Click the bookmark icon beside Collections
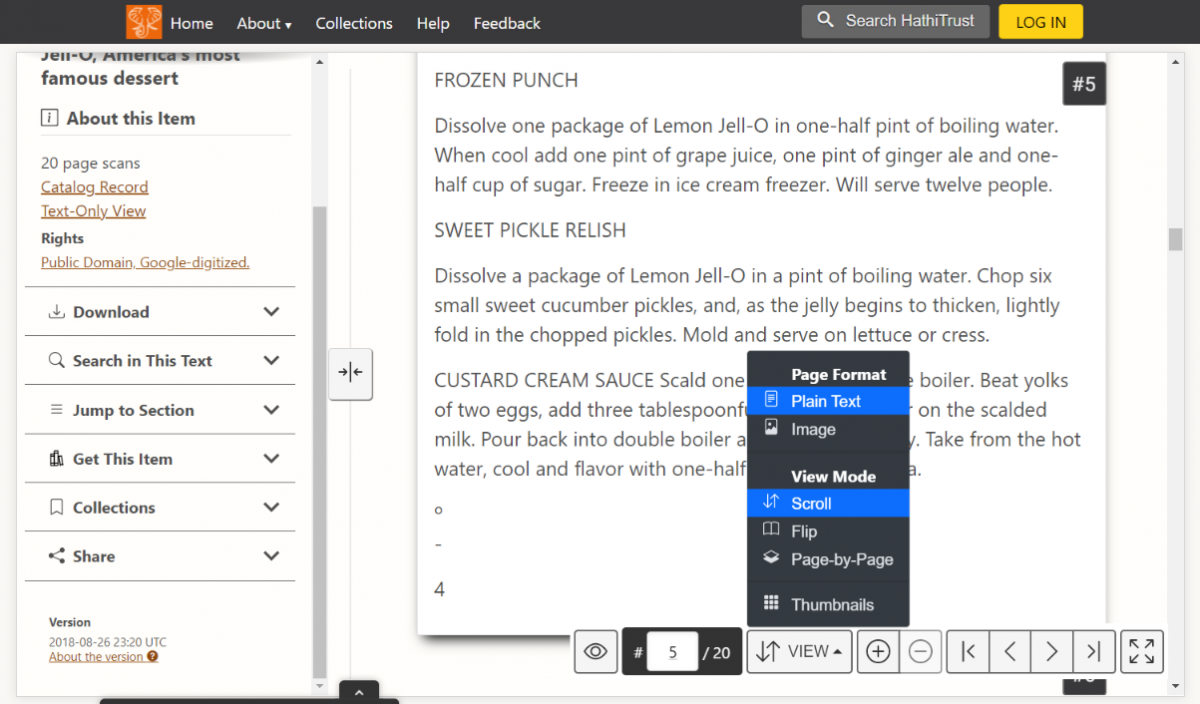 click(x=57, y=508)
